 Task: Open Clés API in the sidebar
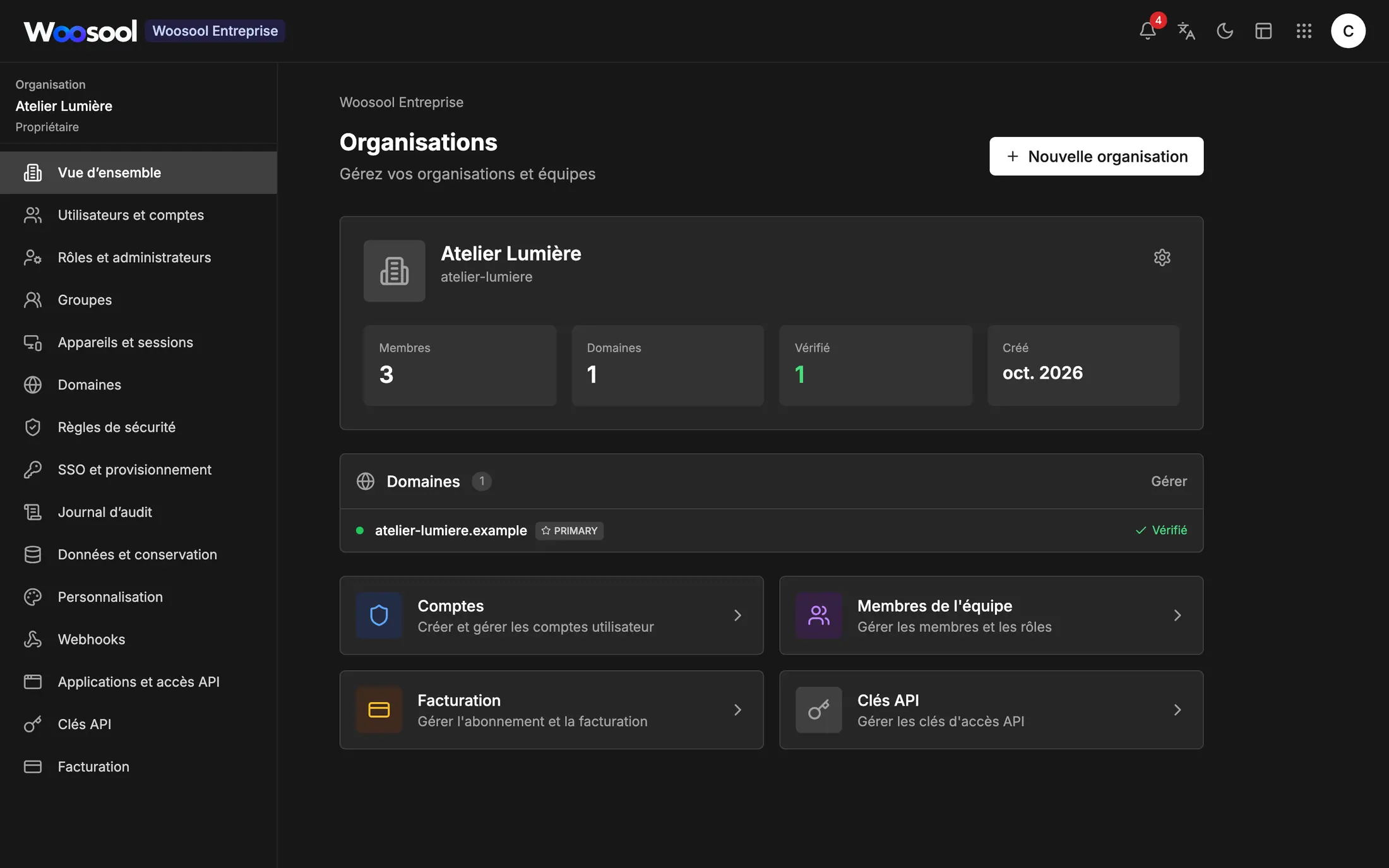(138, 724)
